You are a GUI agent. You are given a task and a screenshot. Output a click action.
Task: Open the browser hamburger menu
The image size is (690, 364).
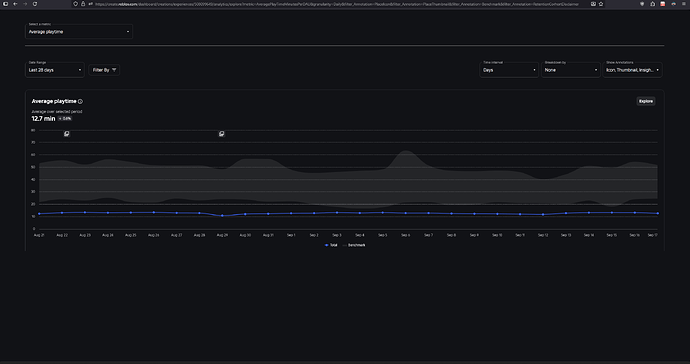click(684, 4)
